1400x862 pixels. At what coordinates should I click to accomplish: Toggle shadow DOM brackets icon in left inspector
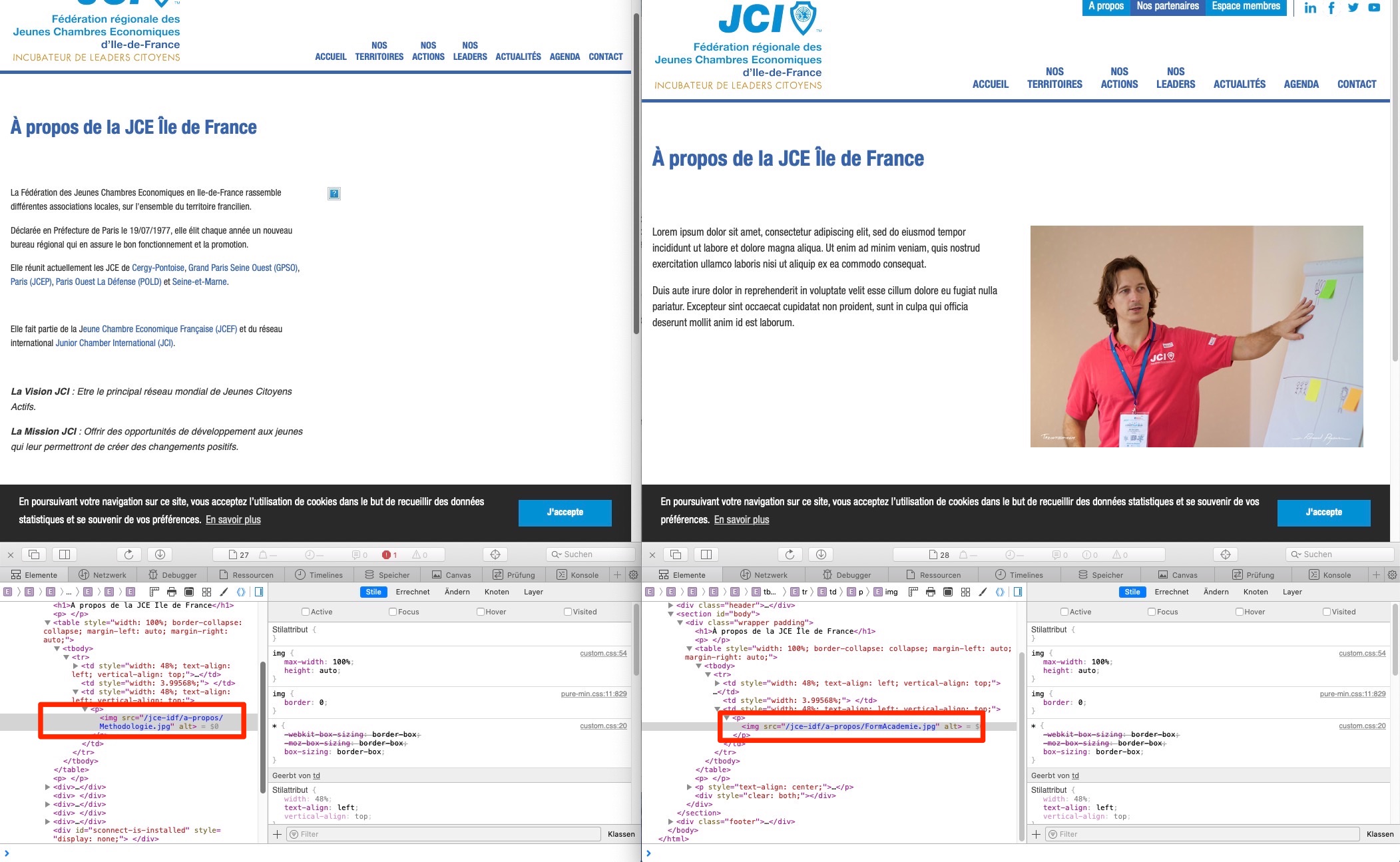coord(241,592)
